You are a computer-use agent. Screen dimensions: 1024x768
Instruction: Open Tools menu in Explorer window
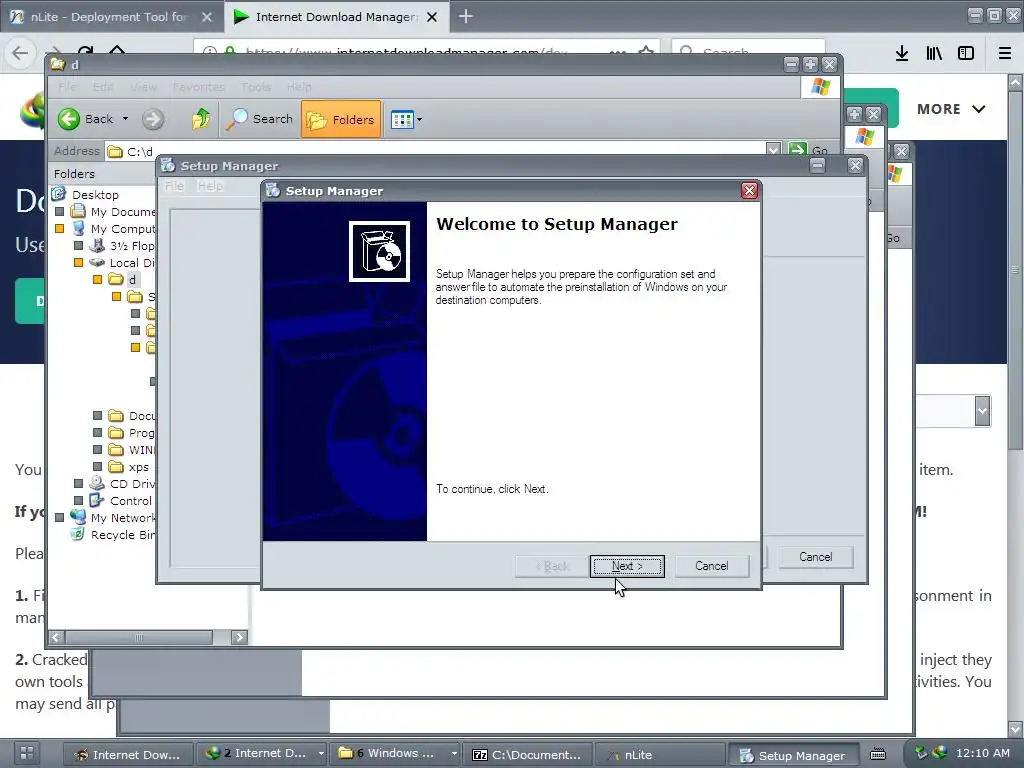pos(255,87)
